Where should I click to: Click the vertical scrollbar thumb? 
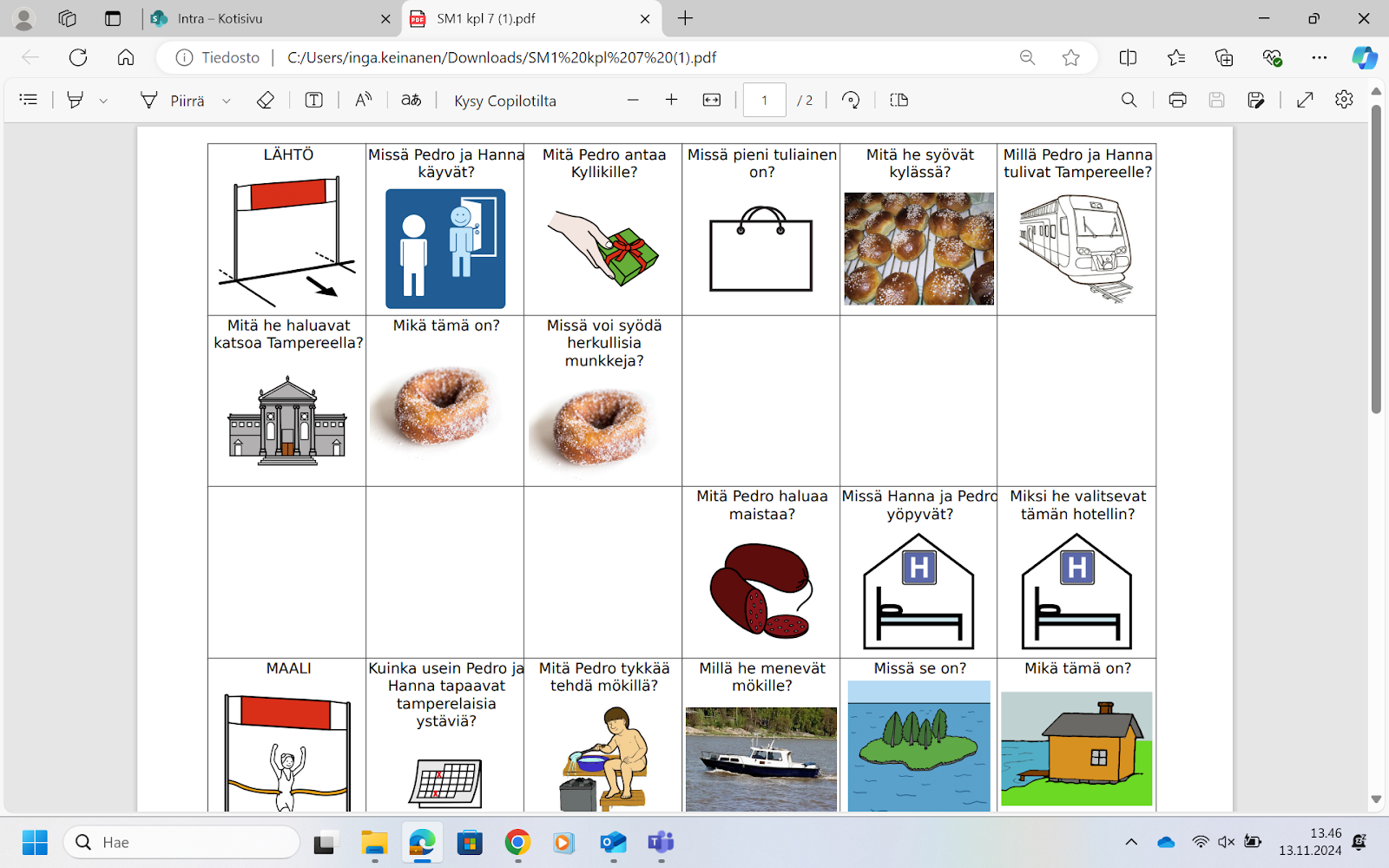(x=1376, y=259)
